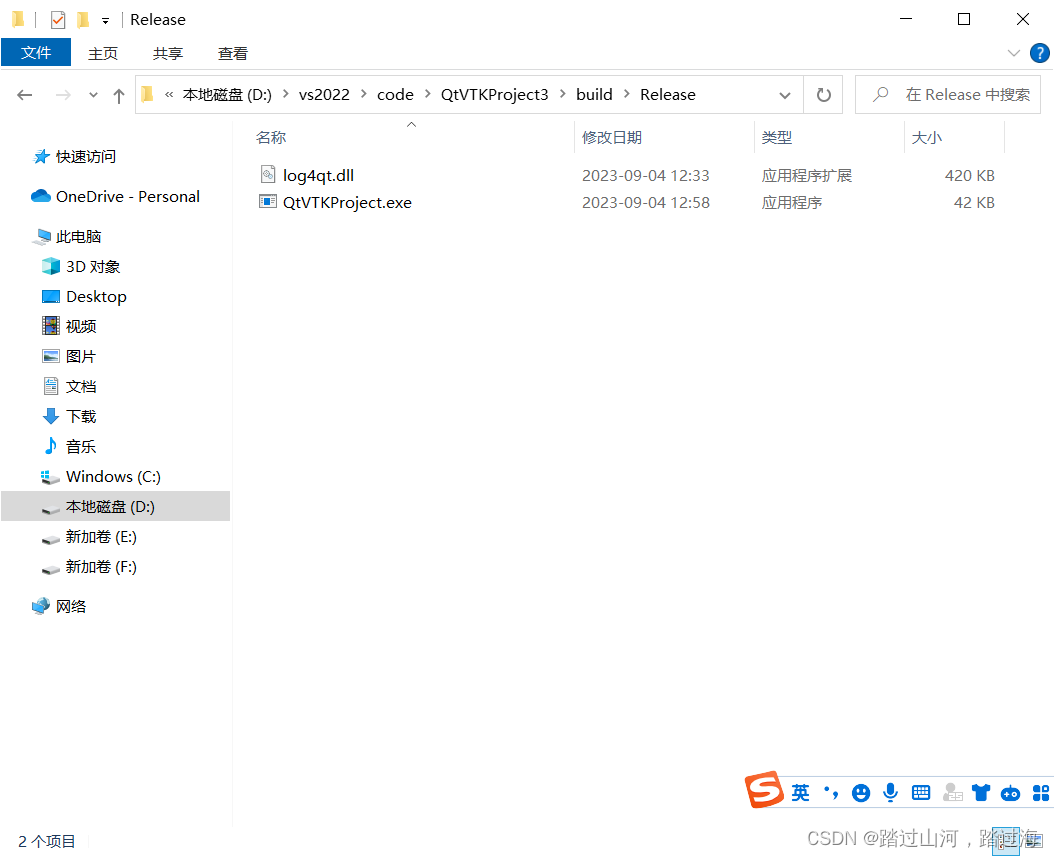Click Sogou account login icon
The height and width of the screenshot is (857, 1054).
952,793
